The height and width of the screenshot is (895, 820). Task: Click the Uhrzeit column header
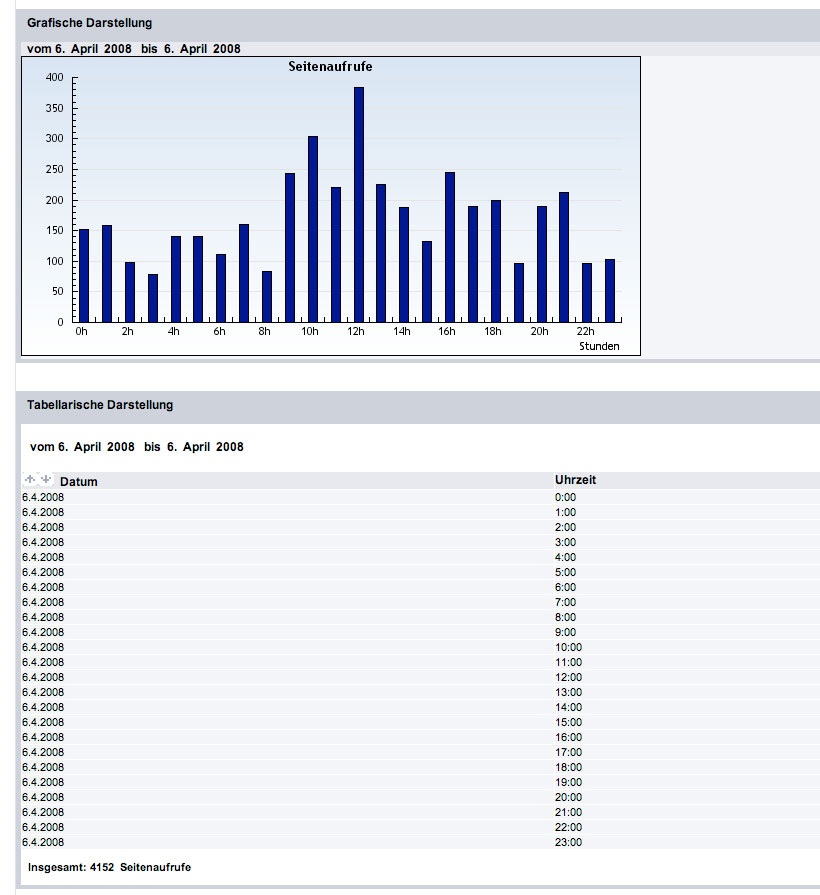(575, 480)
